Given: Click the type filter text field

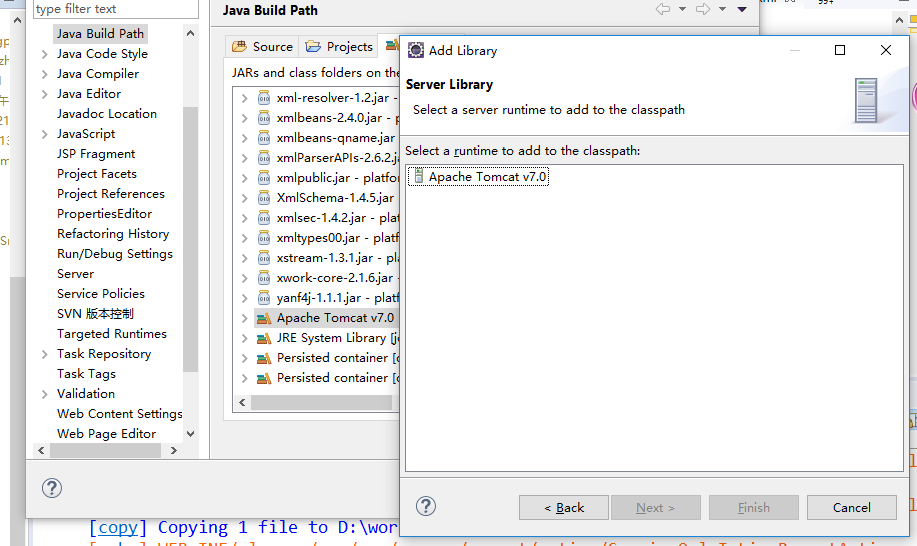Looking at the screenshot, I should (x=115, y=9).
